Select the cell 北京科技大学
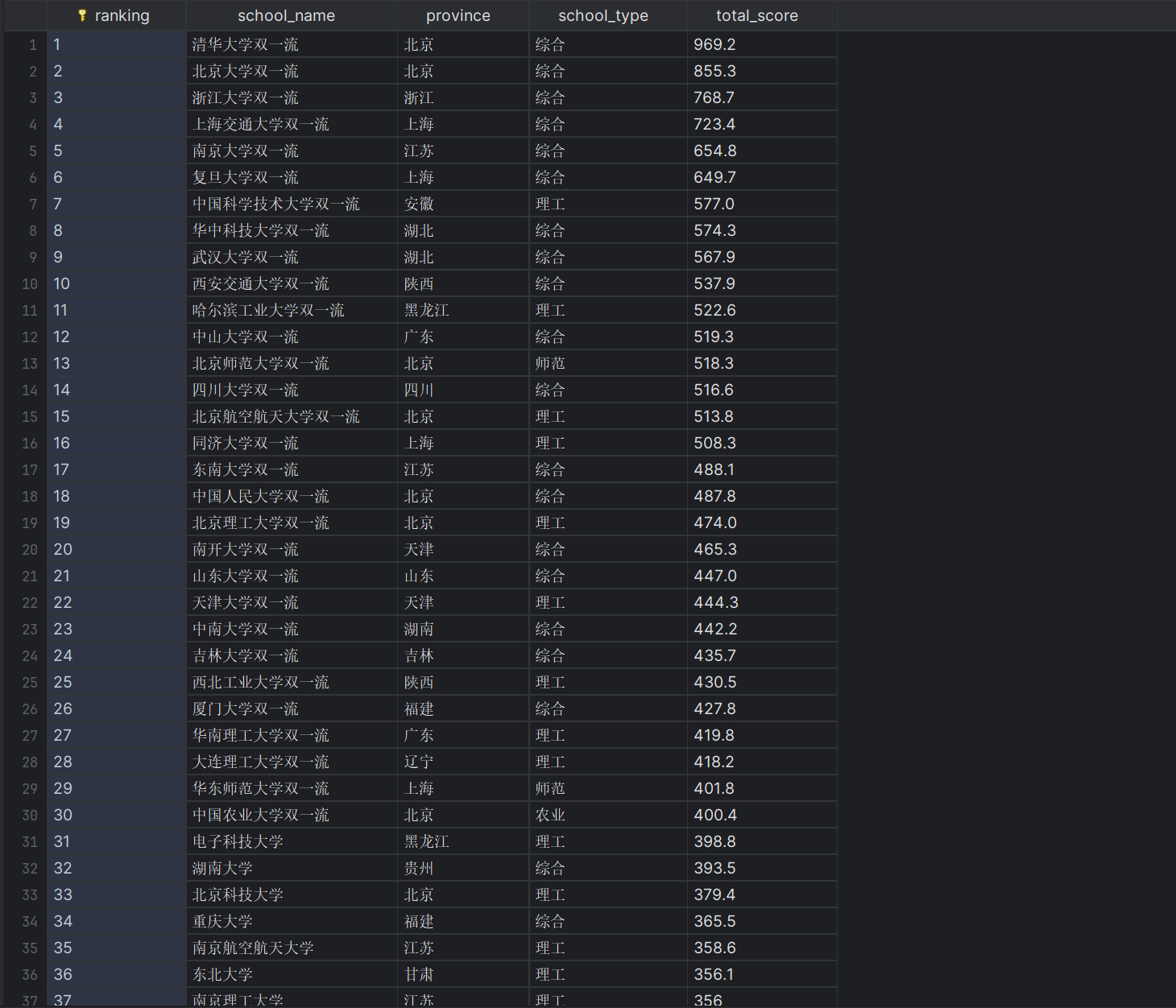 click(292, 894)
